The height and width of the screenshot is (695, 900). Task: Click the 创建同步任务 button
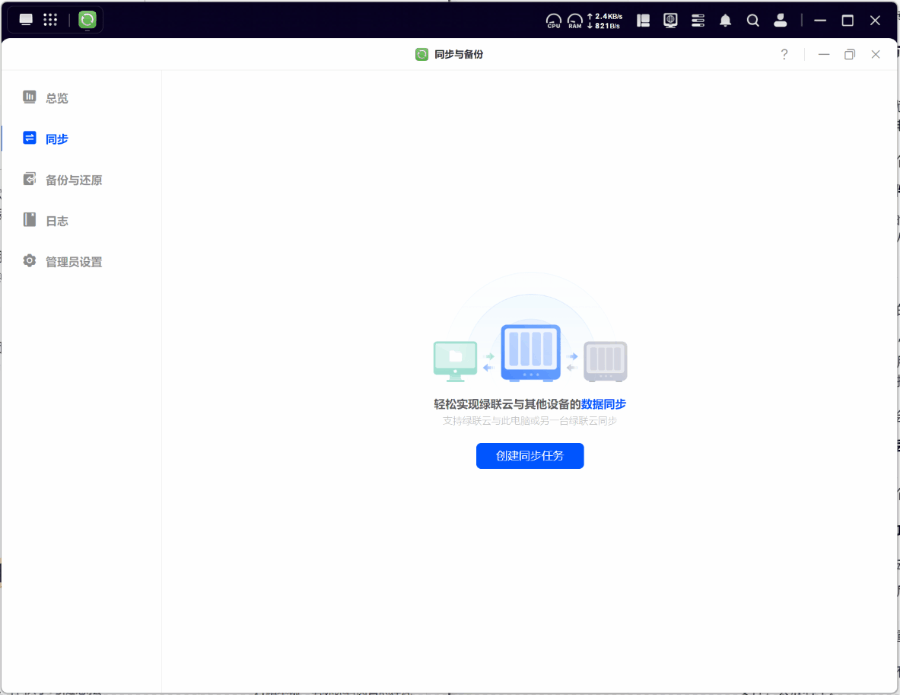coord(529,456)
